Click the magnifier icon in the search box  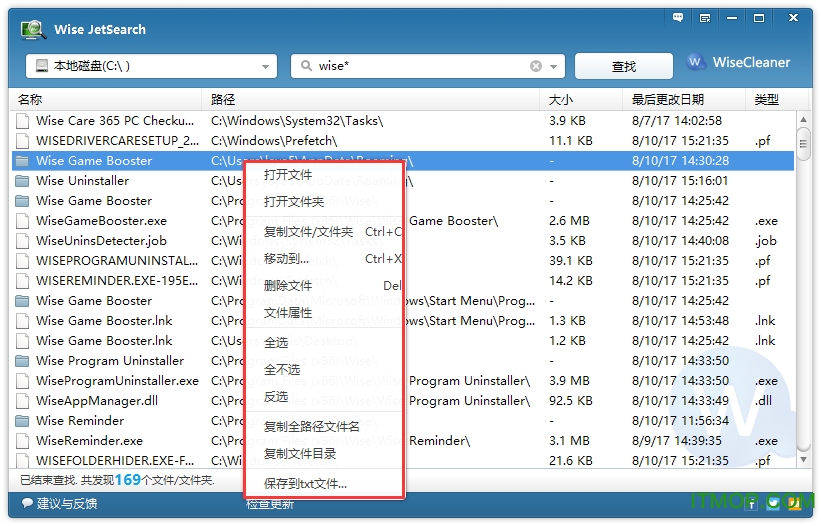[x=305, y=66]
